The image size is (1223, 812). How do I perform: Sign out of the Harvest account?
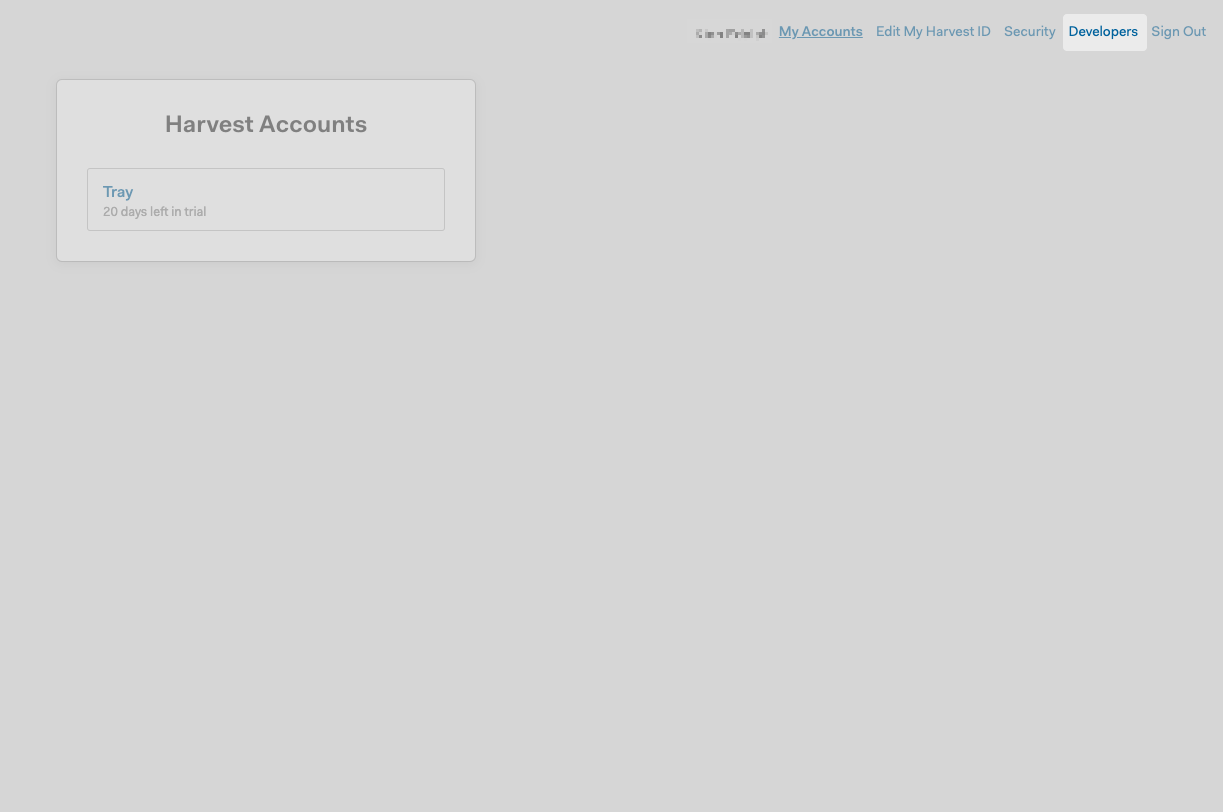click(1178, 31)
